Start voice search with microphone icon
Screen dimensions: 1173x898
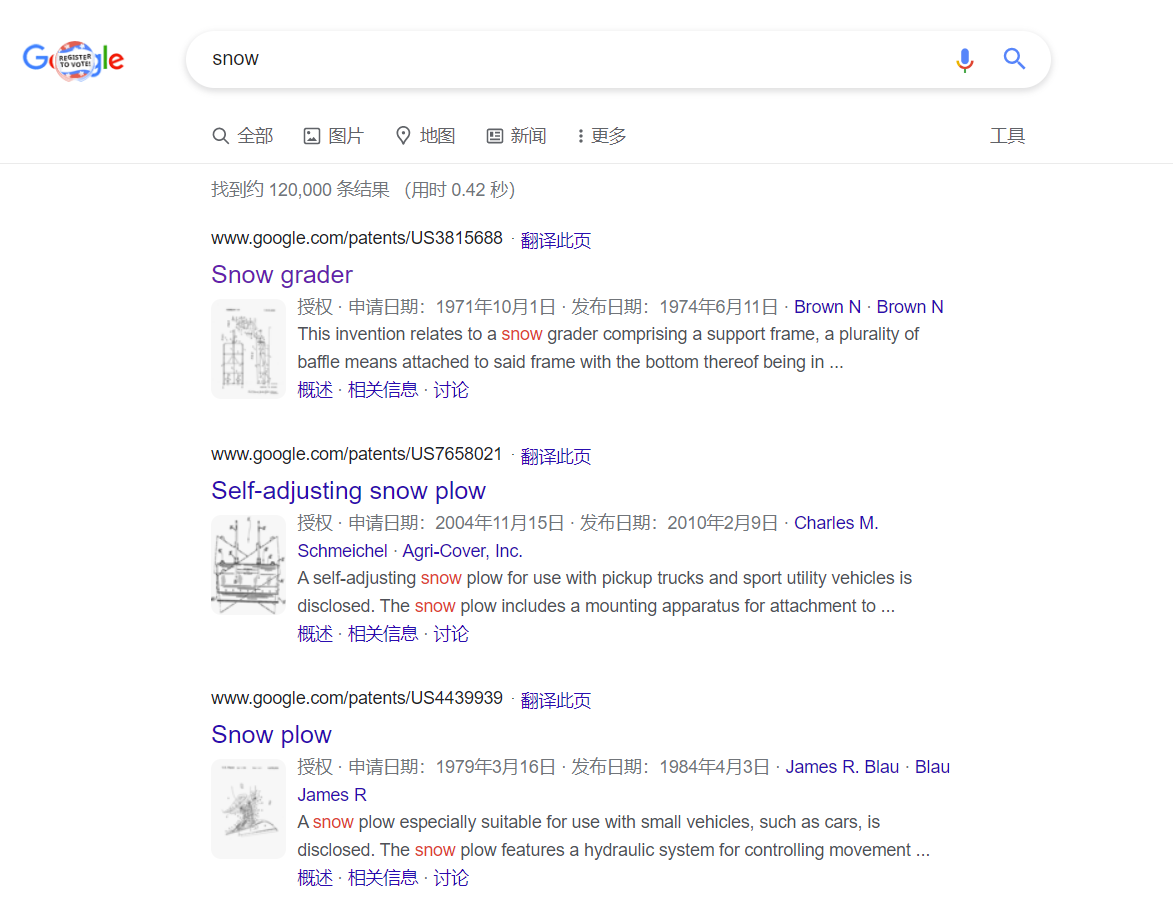(964, 60)
